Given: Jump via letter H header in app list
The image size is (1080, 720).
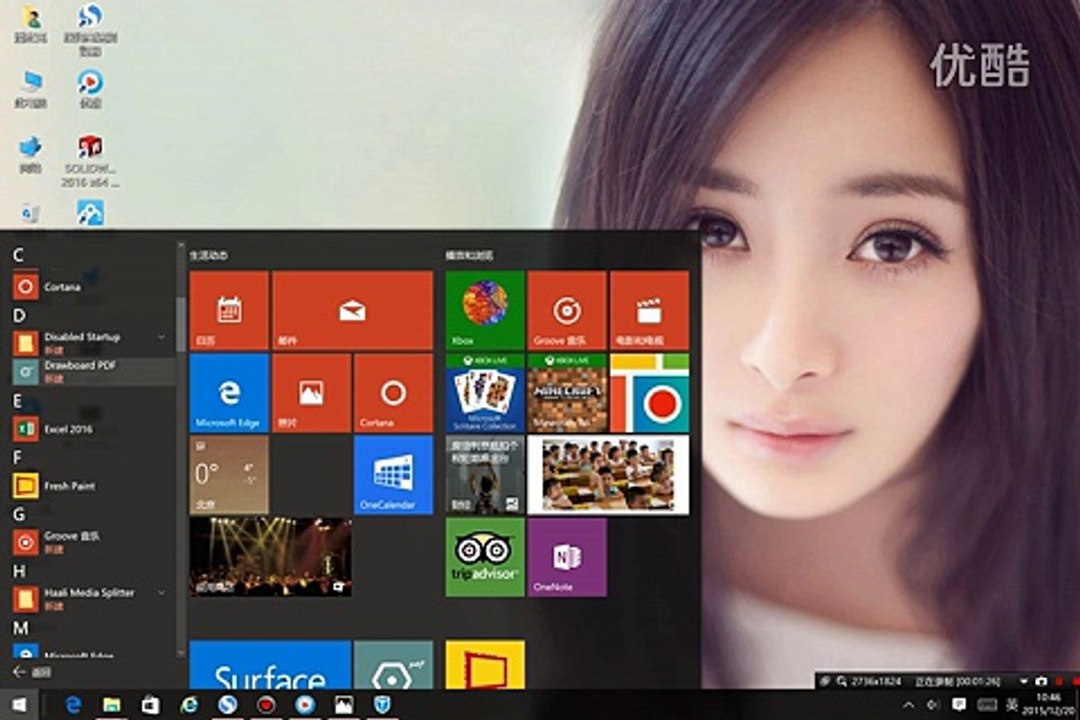Looking at the screenshot, I should (x=19, y=571).
